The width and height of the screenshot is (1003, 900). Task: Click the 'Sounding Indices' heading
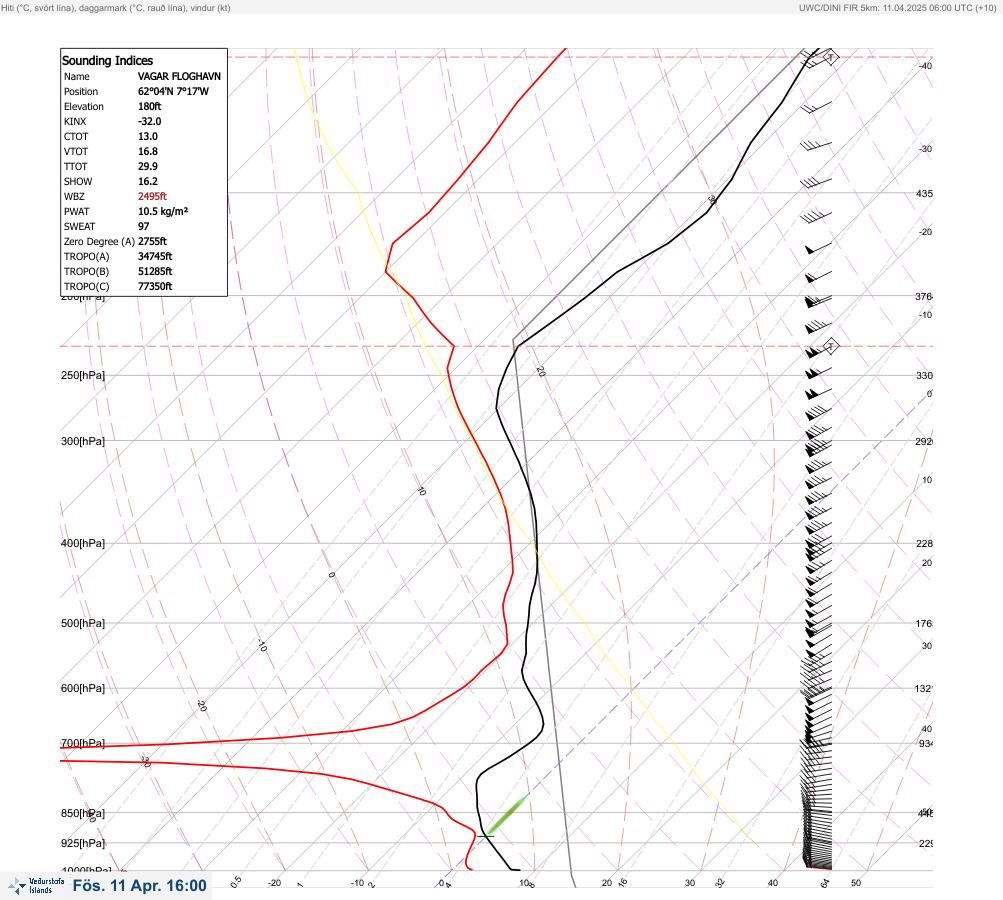point(107,61)
